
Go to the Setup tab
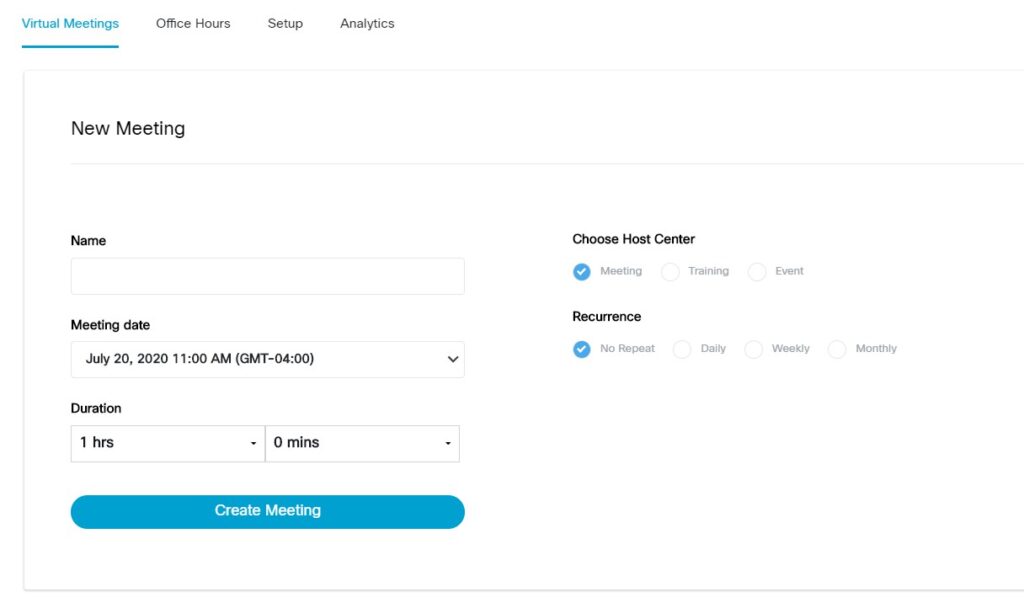point(285,23)
